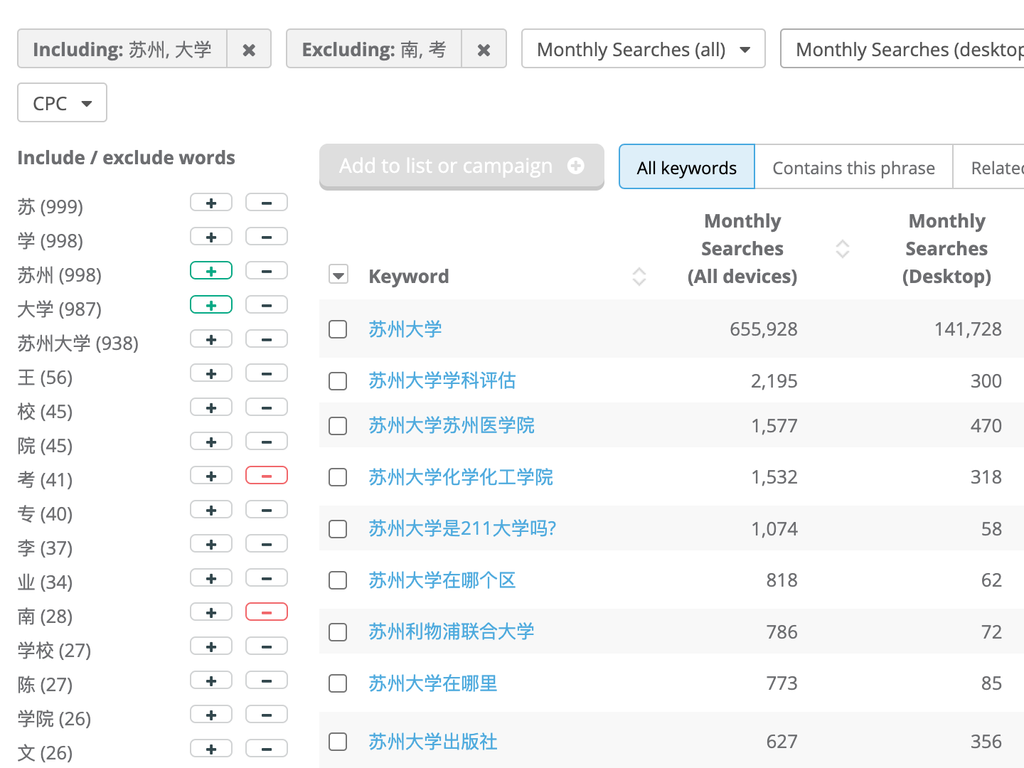
Task: Check the box for 苏州利物浦联合大学
Action: pyautogui.click(x=338, y=632)
